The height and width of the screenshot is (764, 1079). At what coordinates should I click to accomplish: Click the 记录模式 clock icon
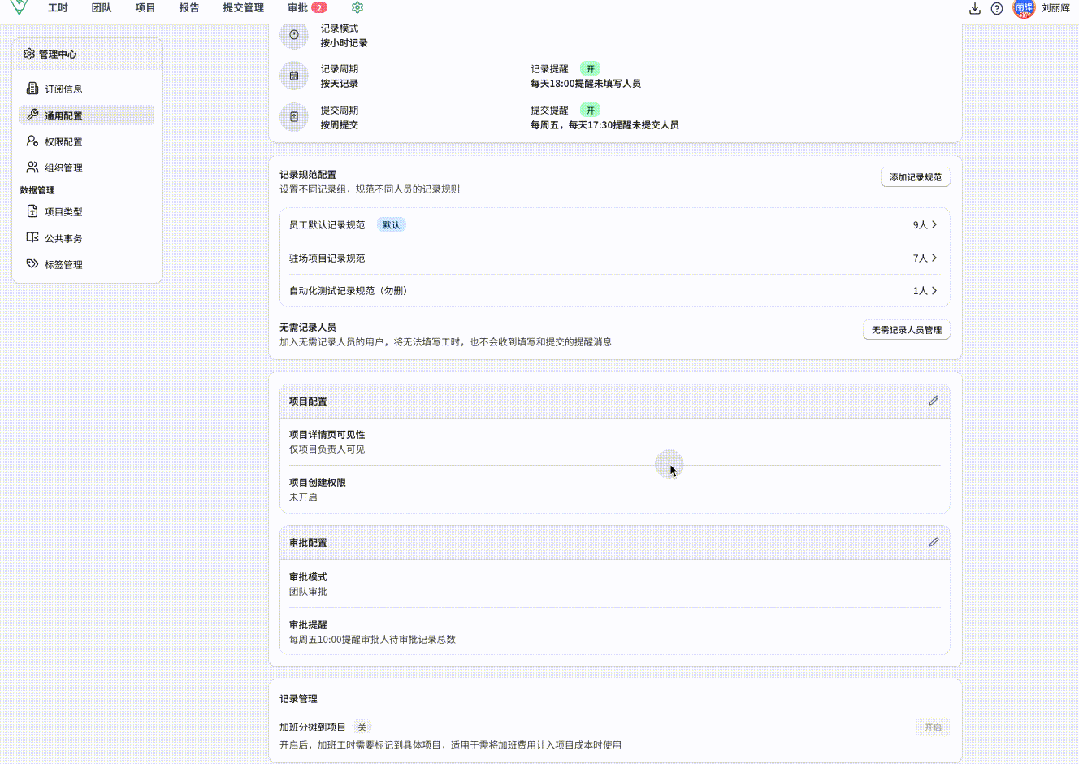point(294,34)
